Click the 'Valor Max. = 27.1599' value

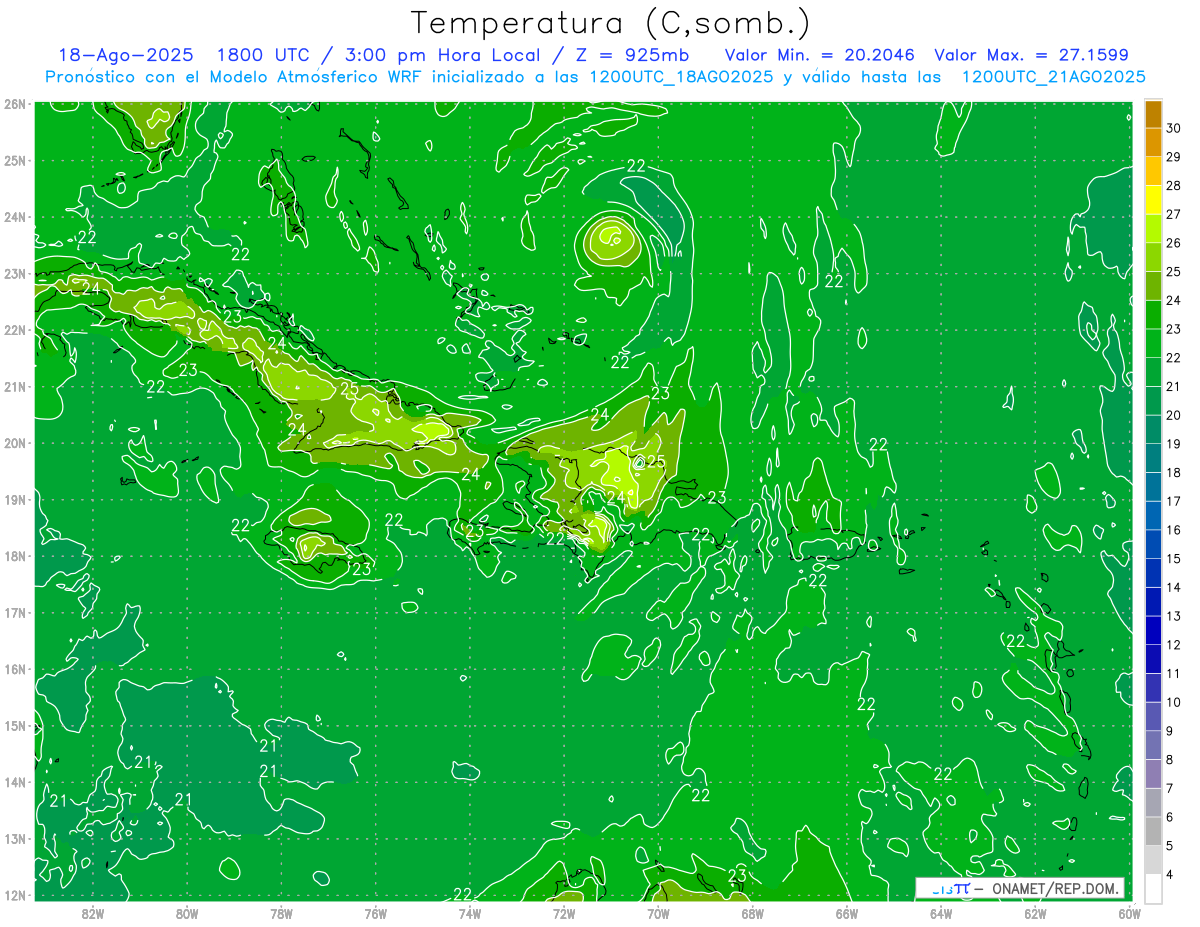pos(1033,55)
